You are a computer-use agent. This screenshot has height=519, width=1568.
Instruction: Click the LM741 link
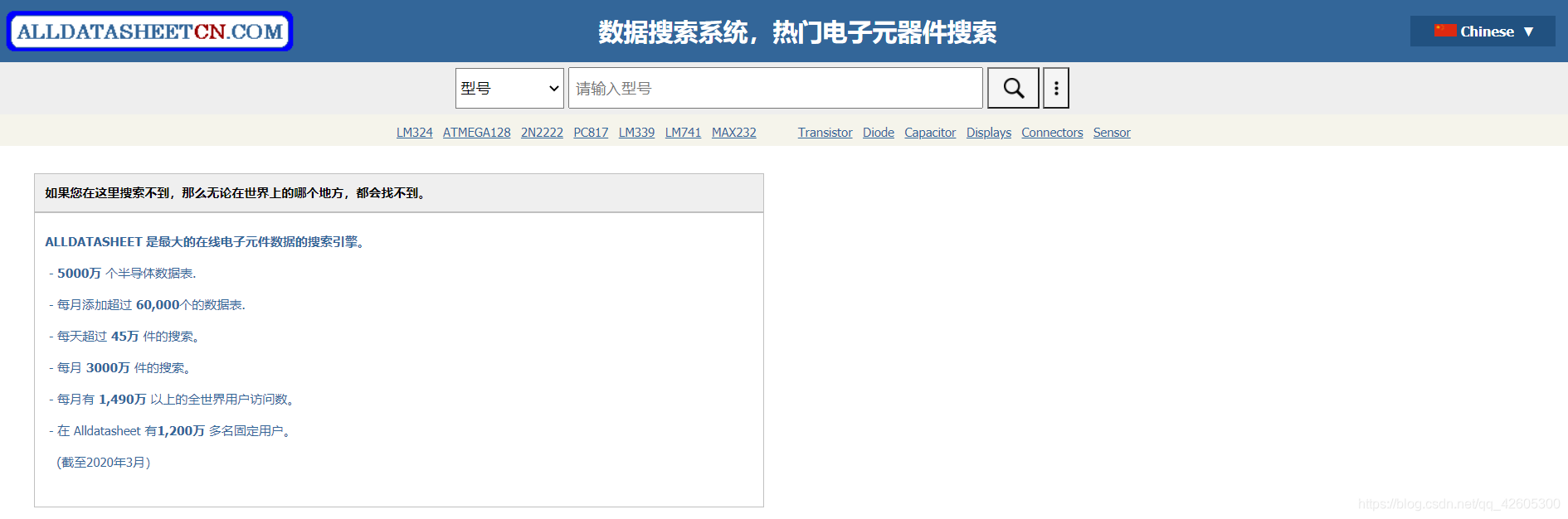pyautogui.click(x=683, y=133)
